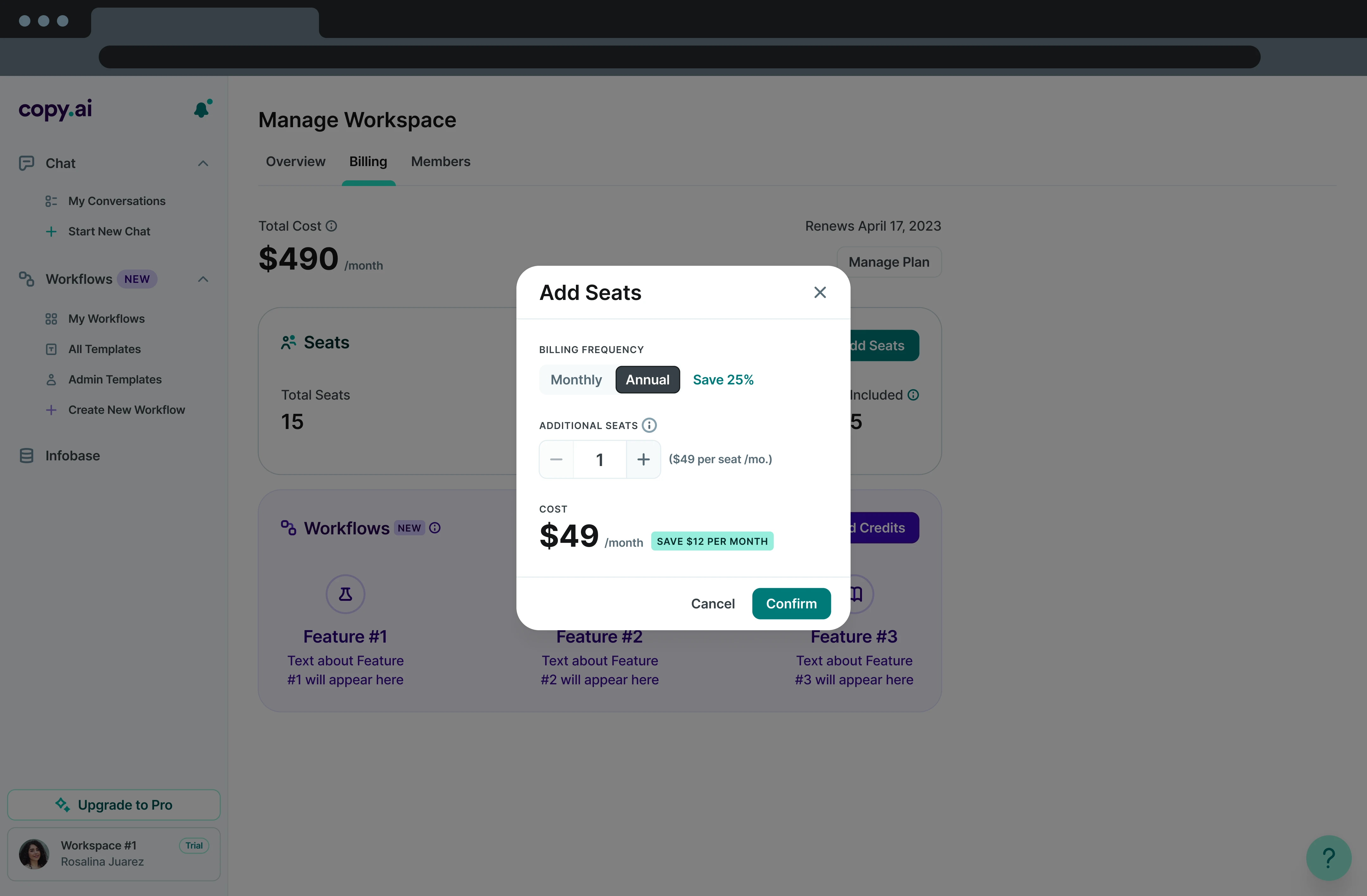Click the Feature #1 flask icon
Viewport: 1367px width, 896px height.
[x=345, y=594]
